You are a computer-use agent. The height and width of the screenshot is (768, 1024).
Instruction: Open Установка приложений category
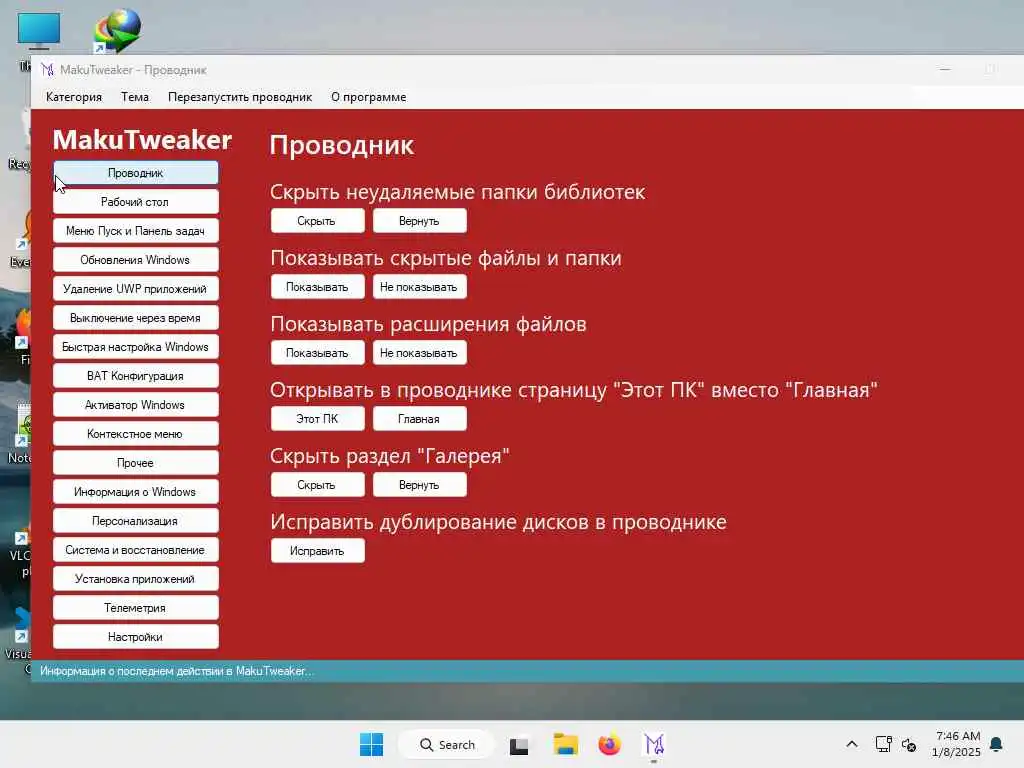tap(136, 579)
